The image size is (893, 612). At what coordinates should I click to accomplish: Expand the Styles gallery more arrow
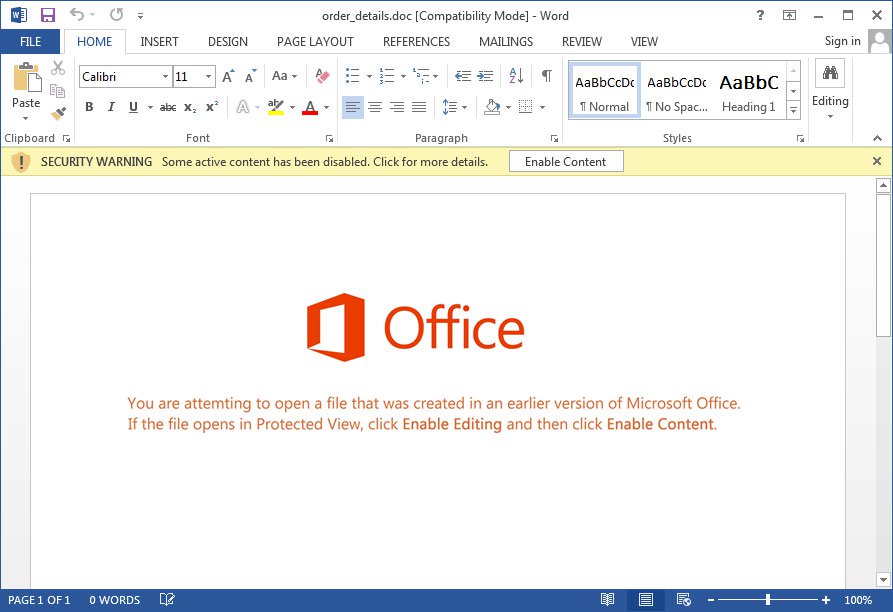(x=794, y=109)
